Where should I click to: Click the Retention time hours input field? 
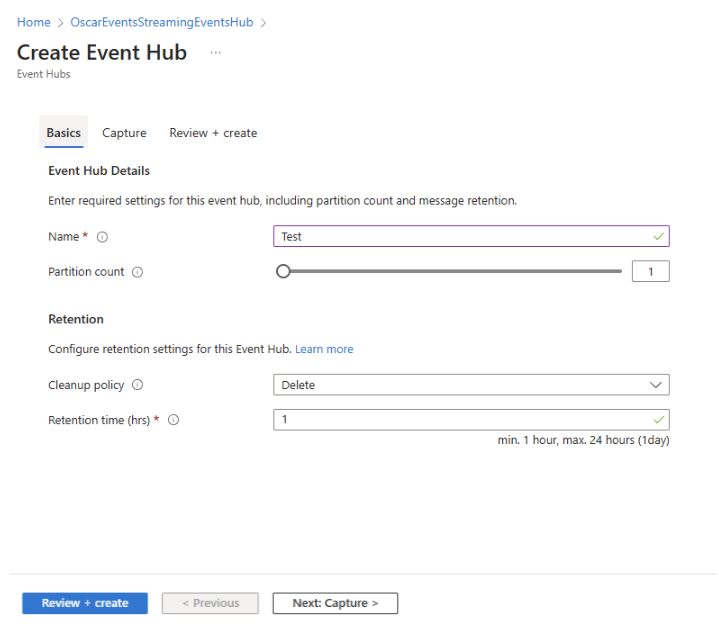(x=460, y=420)
